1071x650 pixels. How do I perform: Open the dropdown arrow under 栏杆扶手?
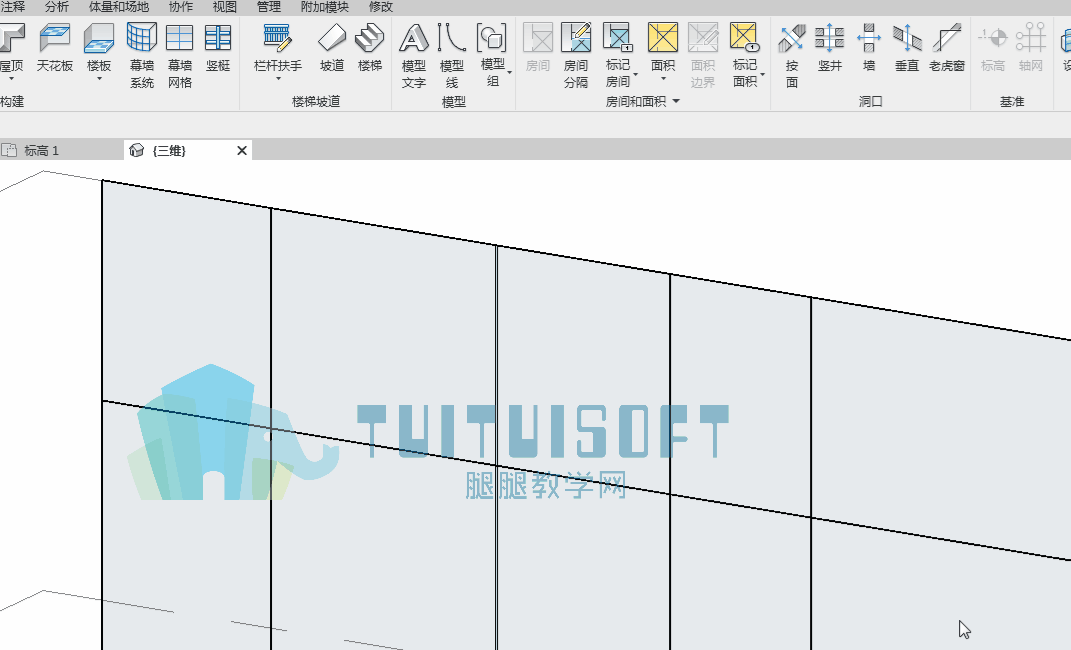click(x=278, y=79)
